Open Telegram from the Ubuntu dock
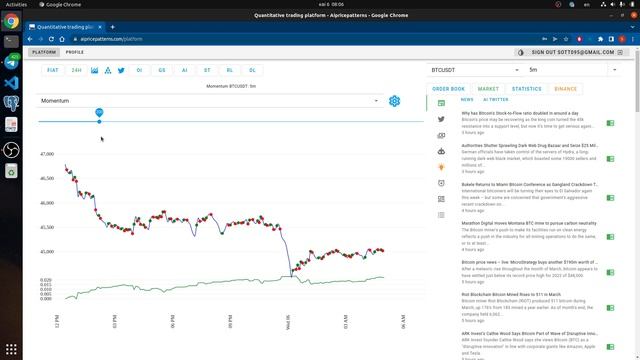 click(11, 62)
